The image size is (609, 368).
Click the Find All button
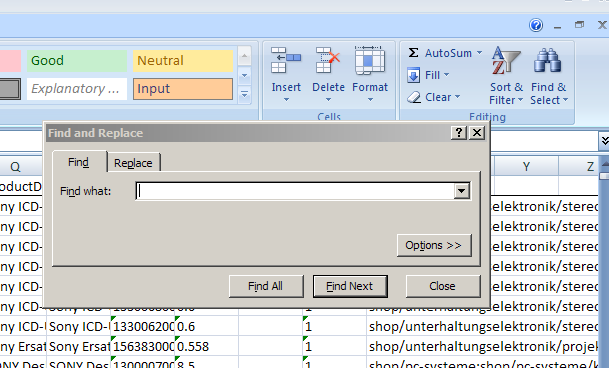266,286
